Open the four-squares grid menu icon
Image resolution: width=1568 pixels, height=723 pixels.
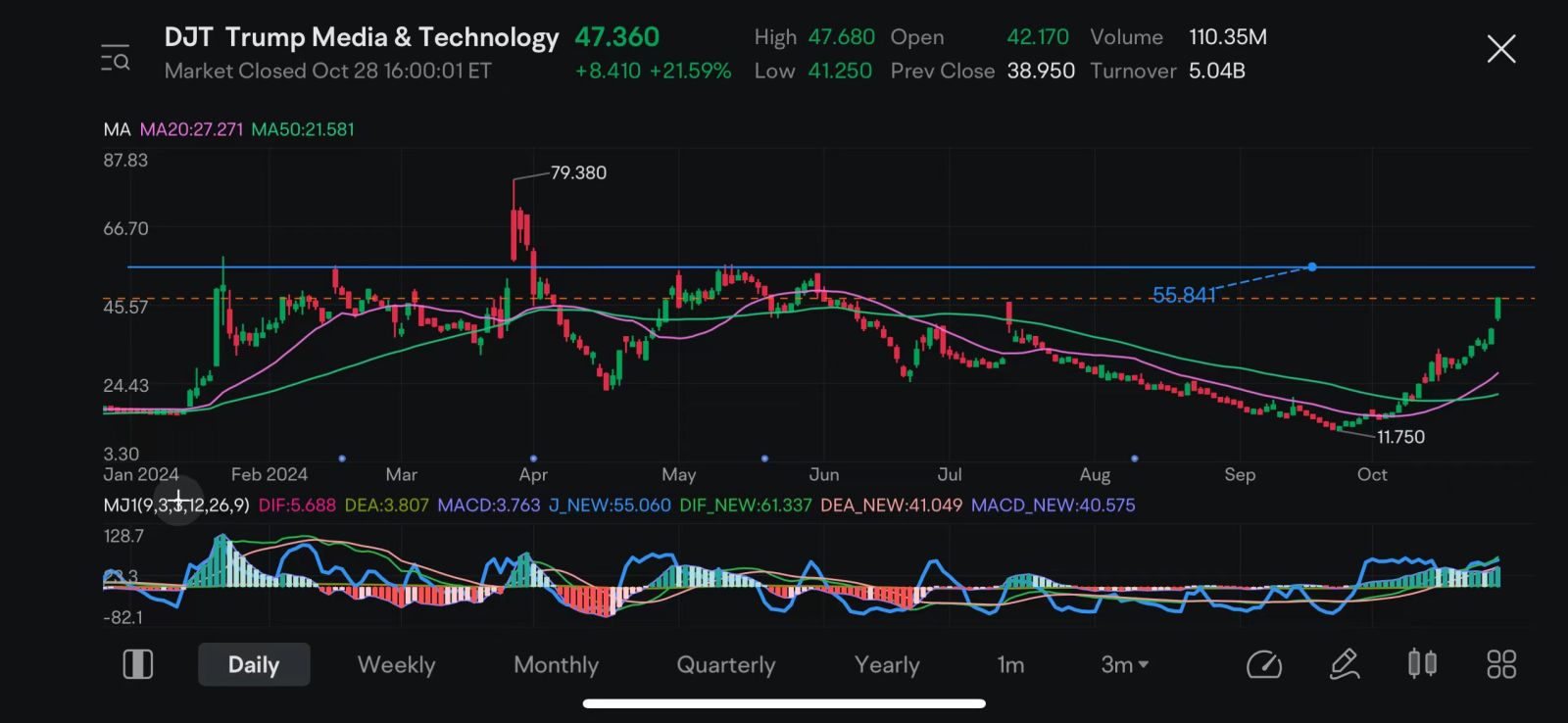(1501, 664)
